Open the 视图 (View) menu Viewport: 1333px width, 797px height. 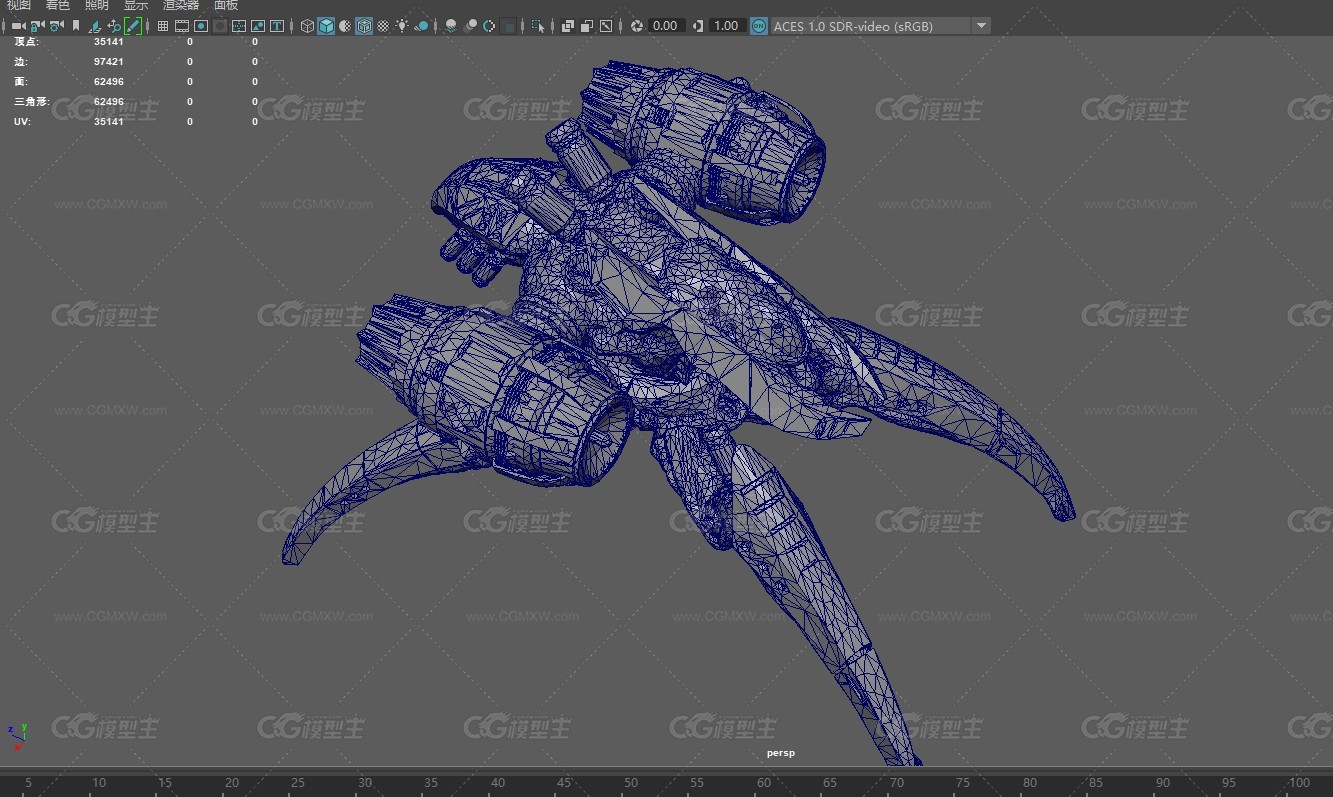(x=19, y=5)
